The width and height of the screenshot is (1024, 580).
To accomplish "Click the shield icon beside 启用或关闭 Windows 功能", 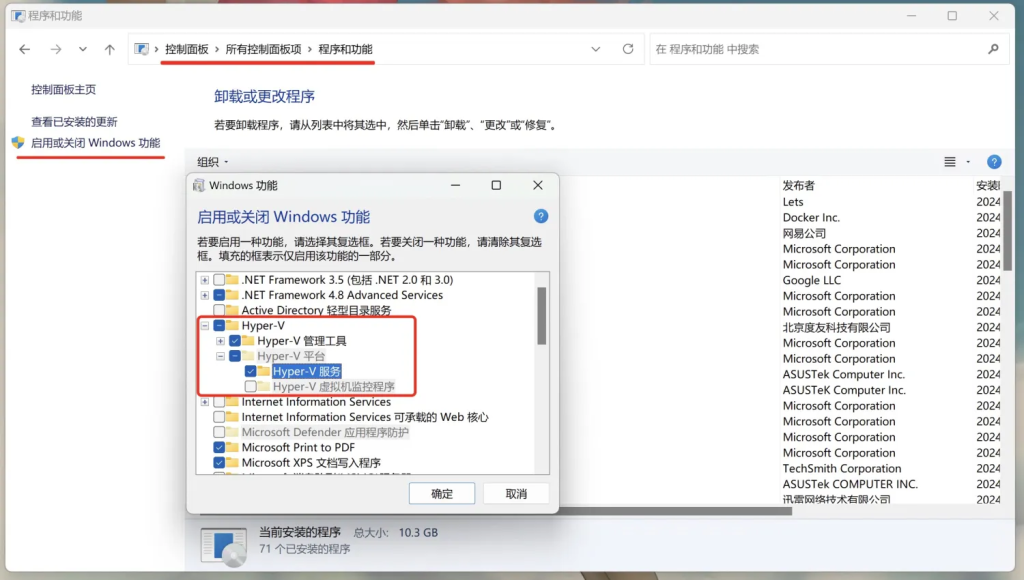I will pos(18,142).
